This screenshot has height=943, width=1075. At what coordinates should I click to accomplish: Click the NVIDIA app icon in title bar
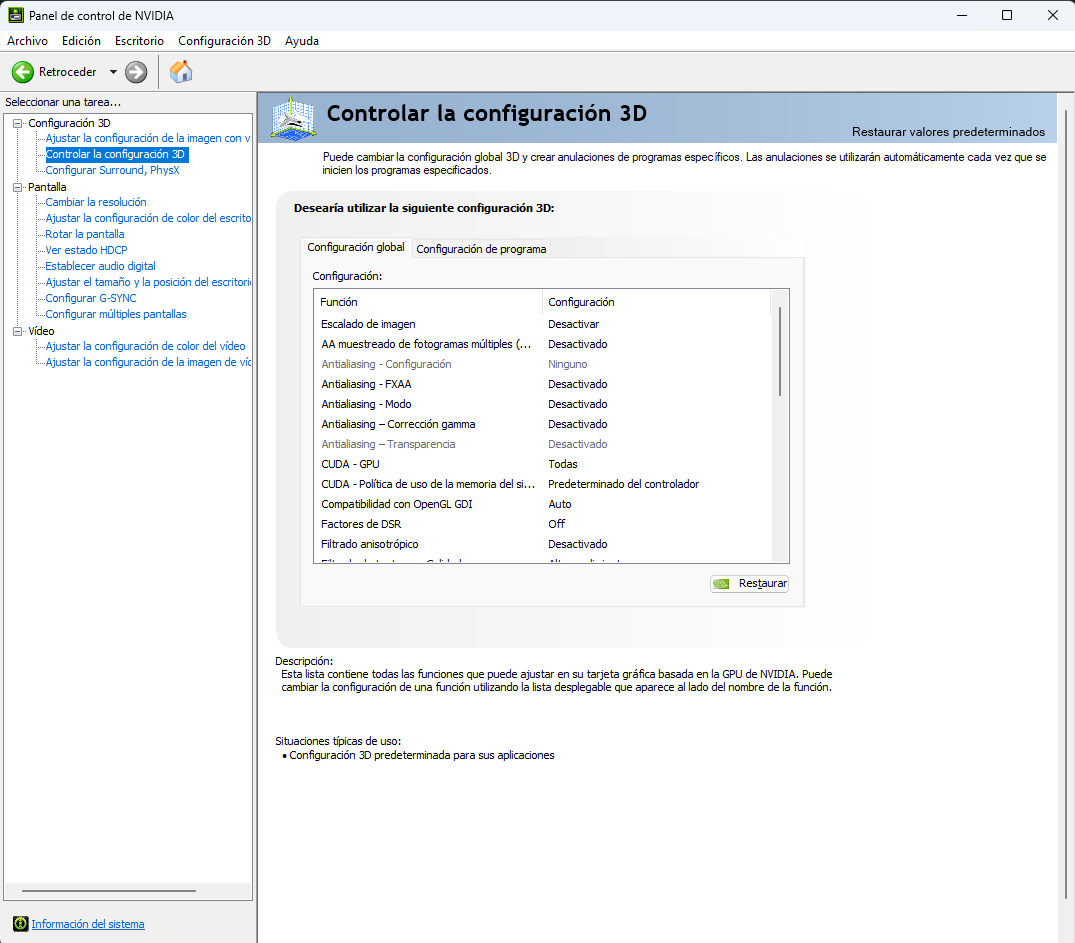click(15, 15)
